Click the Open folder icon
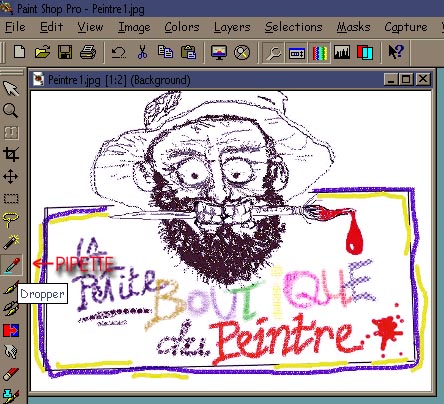 click(x=42, y=52)
